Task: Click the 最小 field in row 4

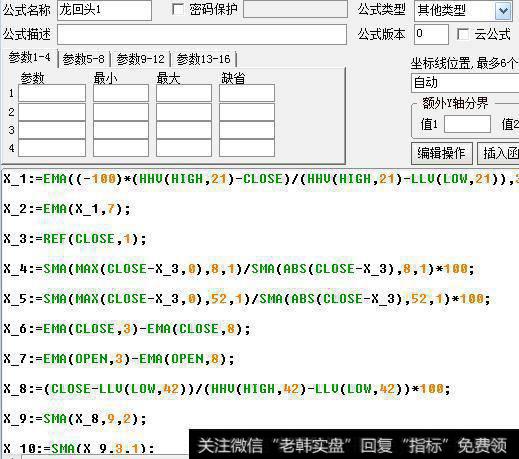Action: click(121, 148)
